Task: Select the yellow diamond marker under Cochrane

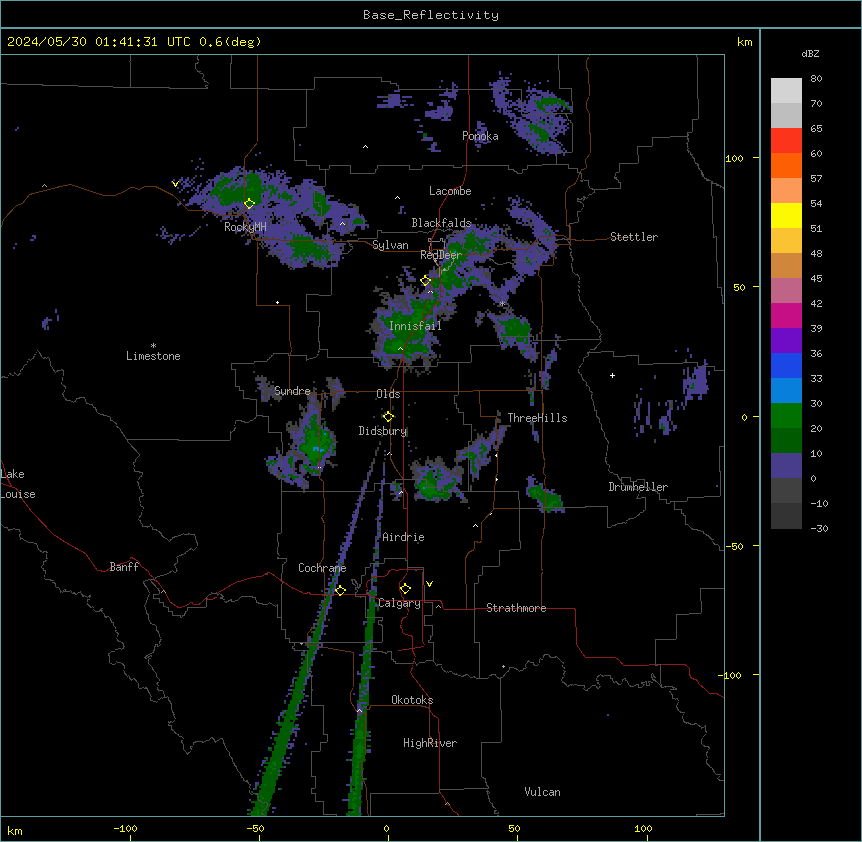Action: 340,590
